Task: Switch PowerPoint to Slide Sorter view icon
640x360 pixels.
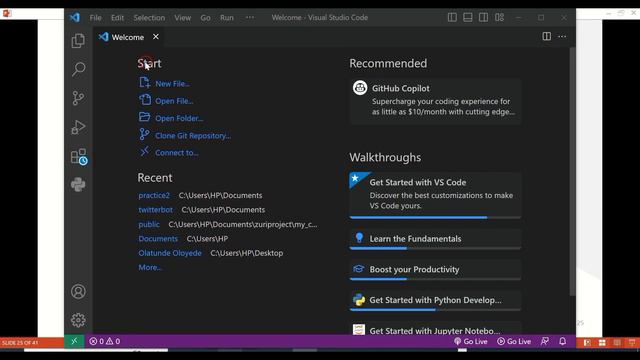Action: (602, 342)
